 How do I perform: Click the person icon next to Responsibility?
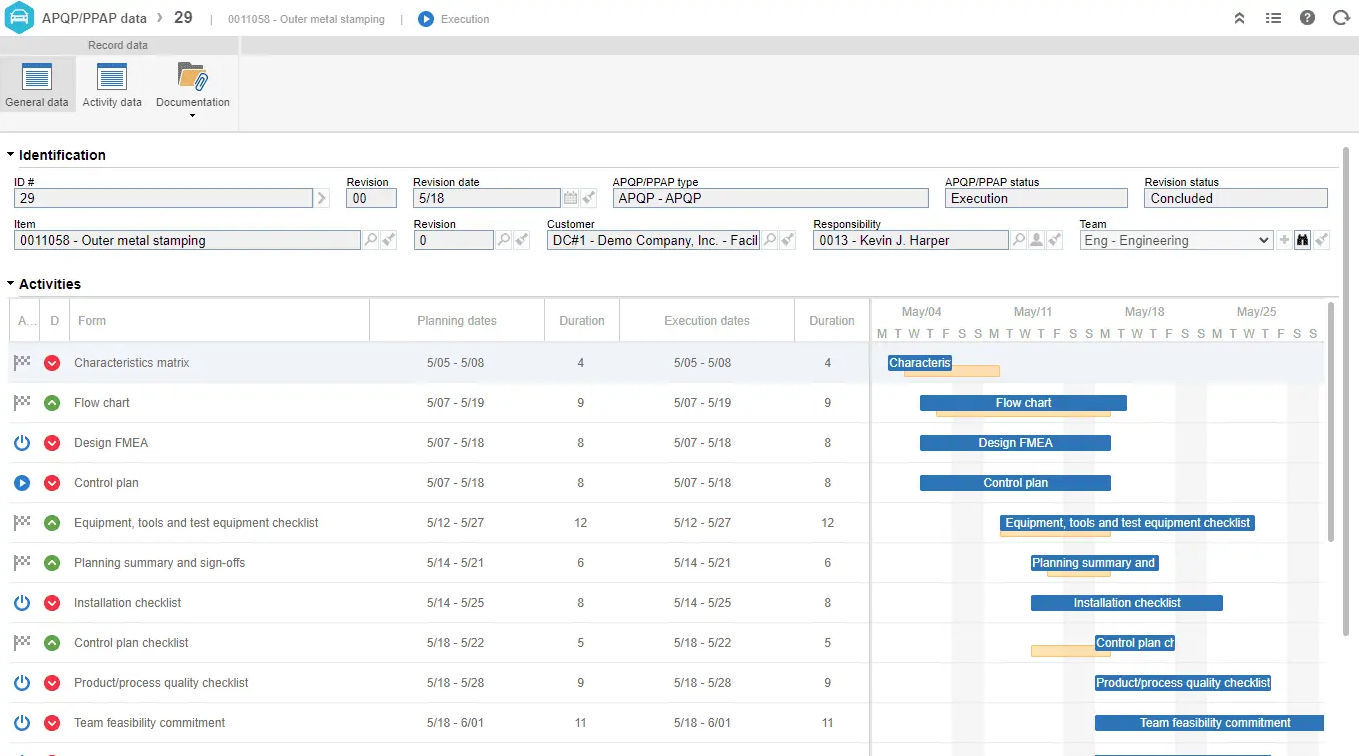pyautogui.click(x=1037, y=240)
